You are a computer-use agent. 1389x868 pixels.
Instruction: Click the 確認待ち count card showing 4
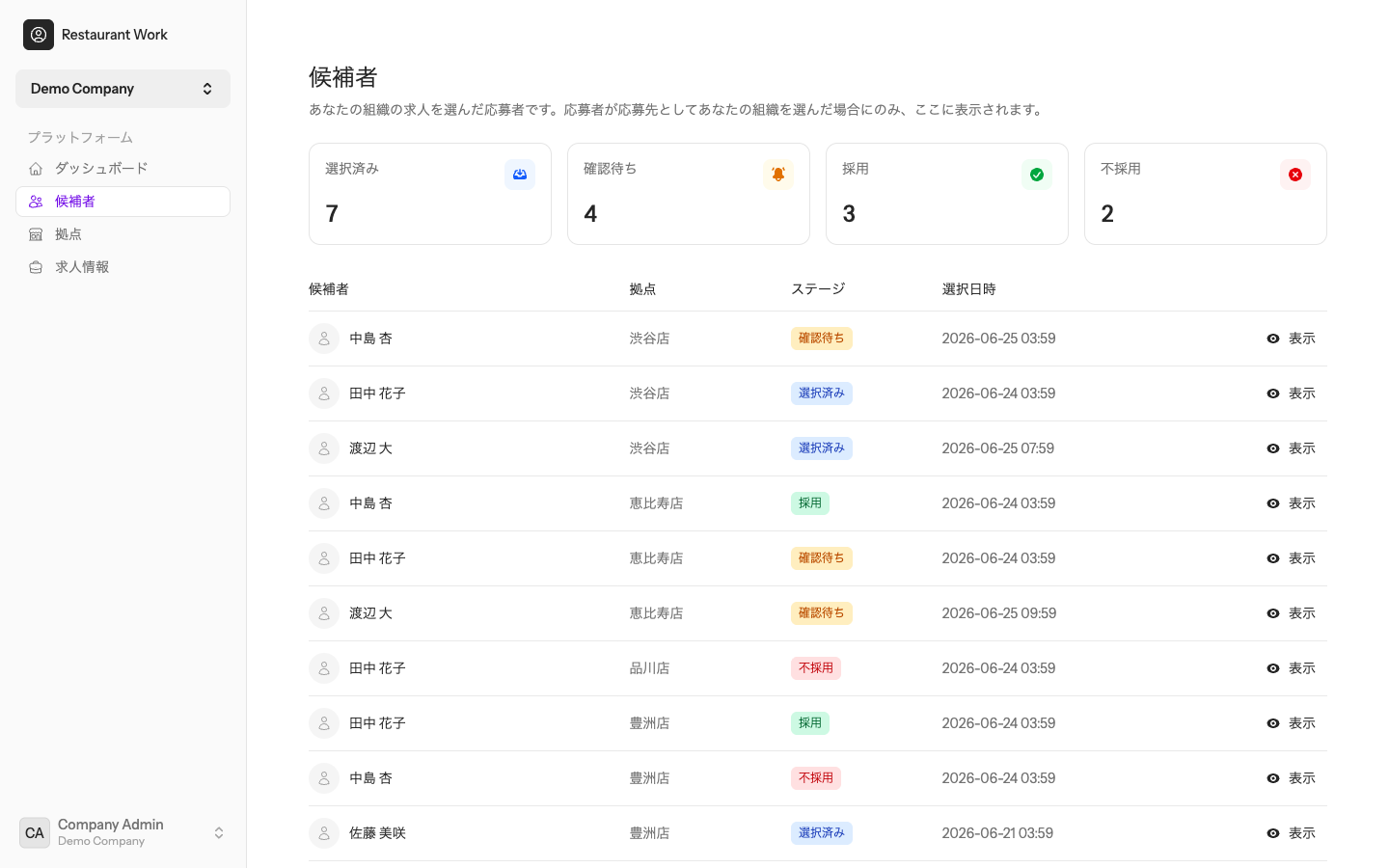tap(689, 194)
